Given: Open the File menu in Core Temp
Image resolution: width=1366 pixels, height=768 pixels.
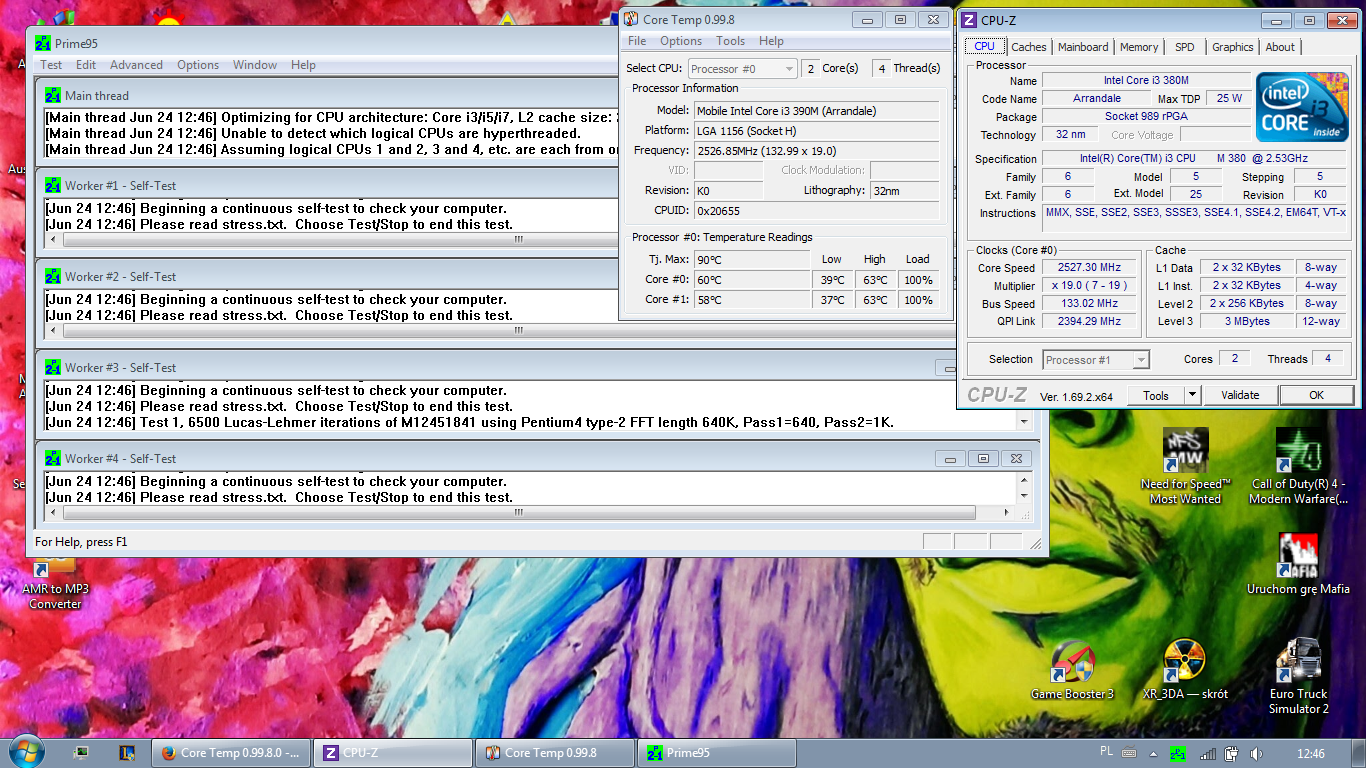Looking at the screenshot, I should point(637,41).
